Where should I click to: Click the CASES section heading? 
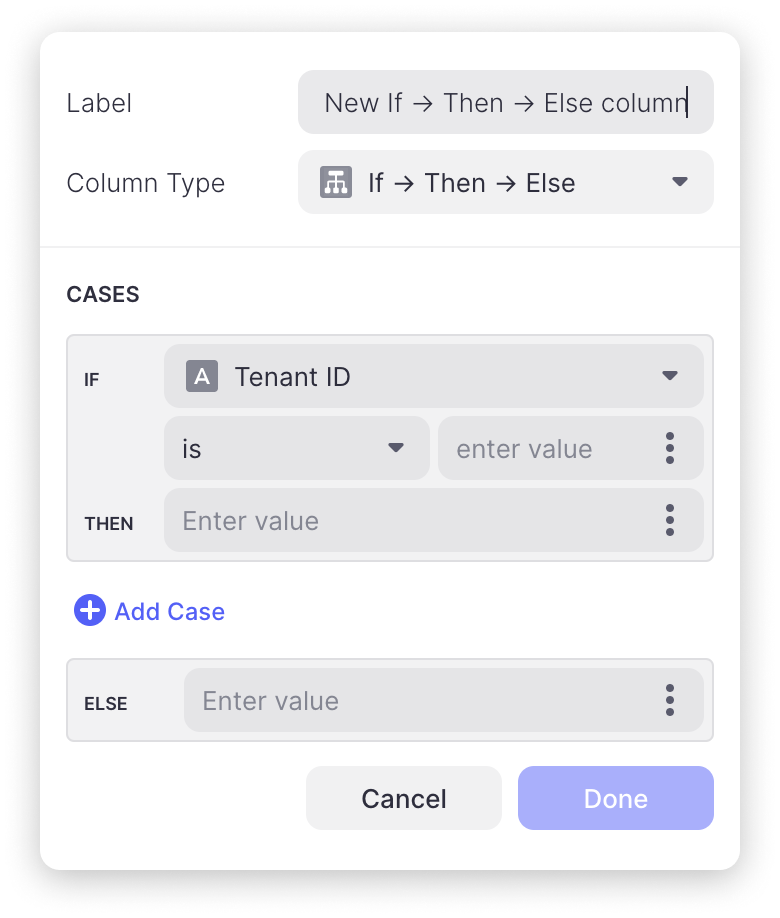click(x=103, y=295)
